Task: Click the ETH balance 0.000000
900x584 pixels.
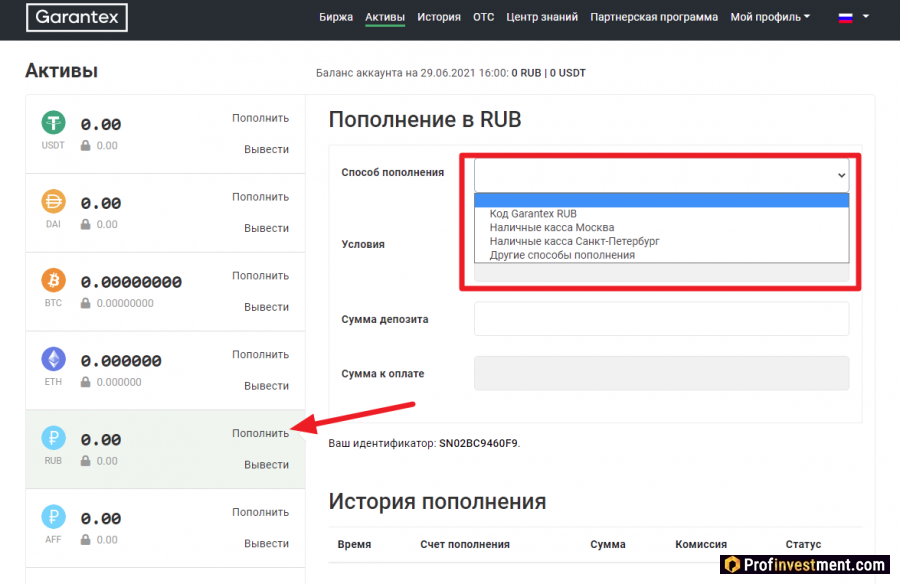Action: pos(121,361)
